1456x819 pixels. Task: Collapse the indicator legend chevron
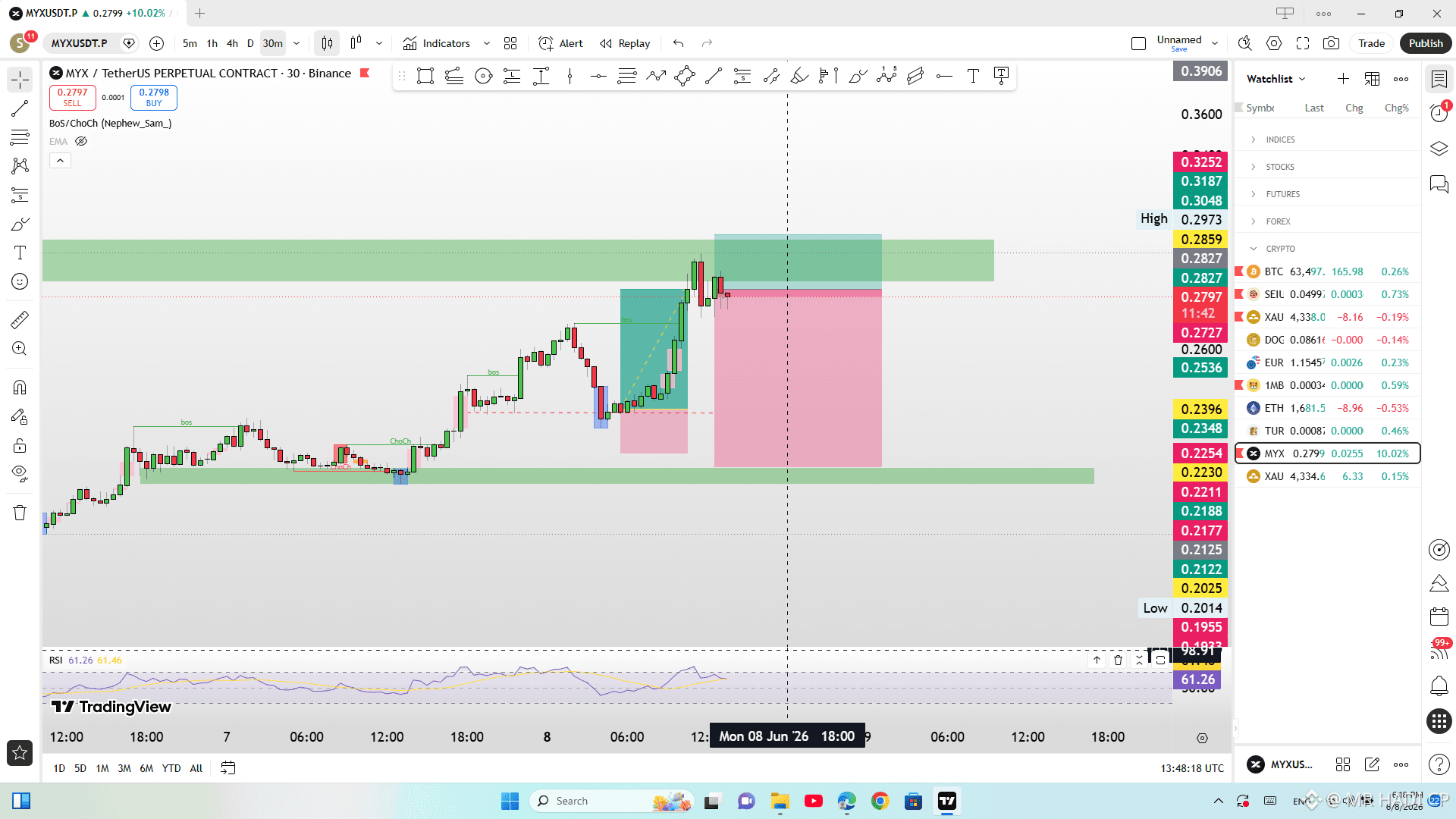[x=60, y=160]
